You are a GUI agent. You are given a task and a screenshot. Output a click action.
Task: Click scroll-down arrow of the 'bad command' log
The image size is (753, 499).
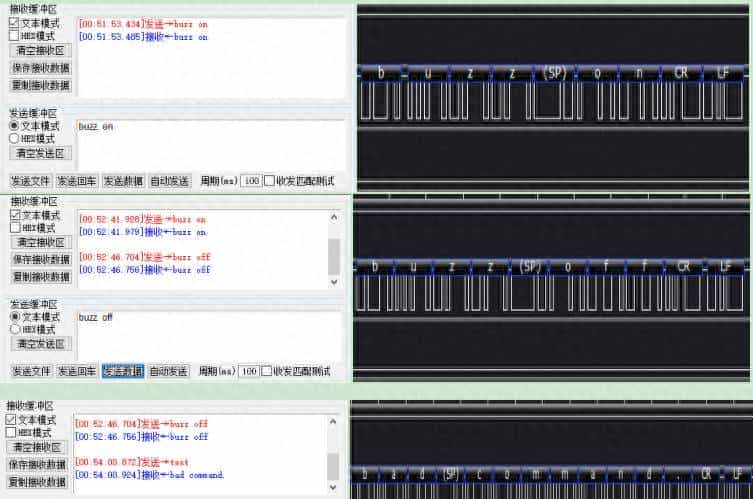(x=333, y=487)
